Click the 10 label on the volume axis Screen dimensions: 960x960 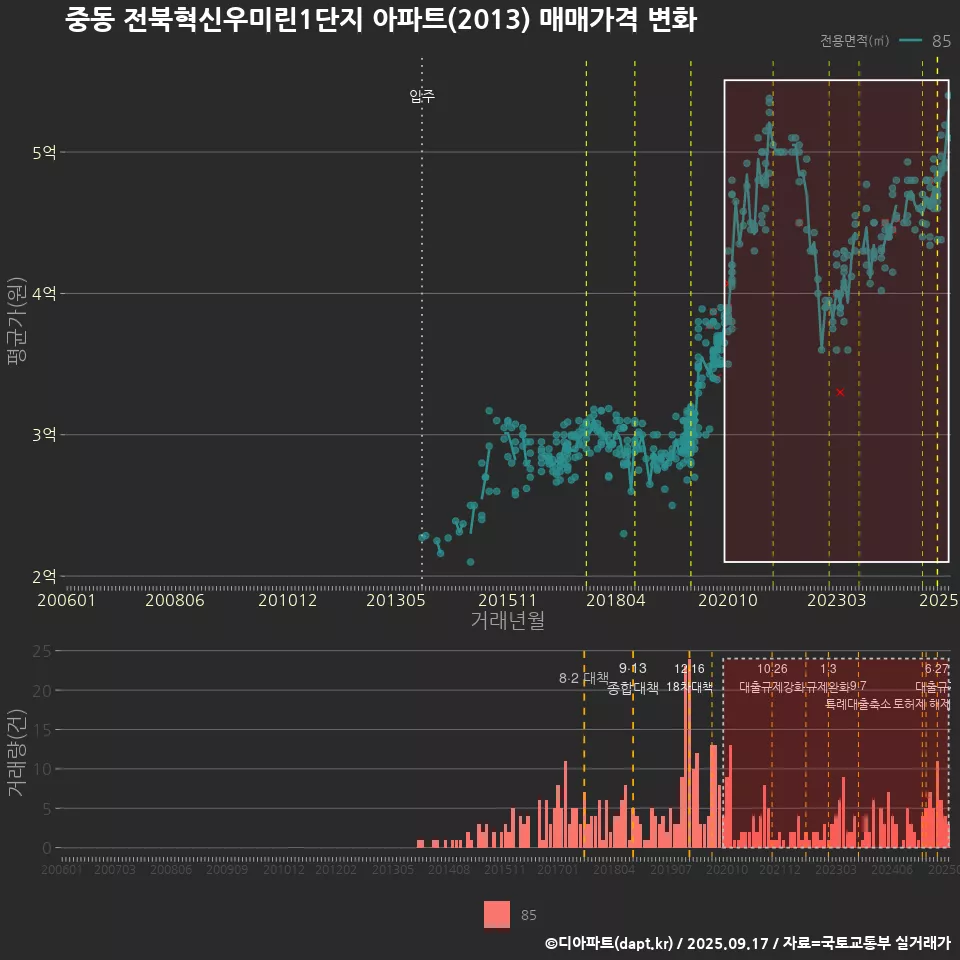tap(42, 769)
